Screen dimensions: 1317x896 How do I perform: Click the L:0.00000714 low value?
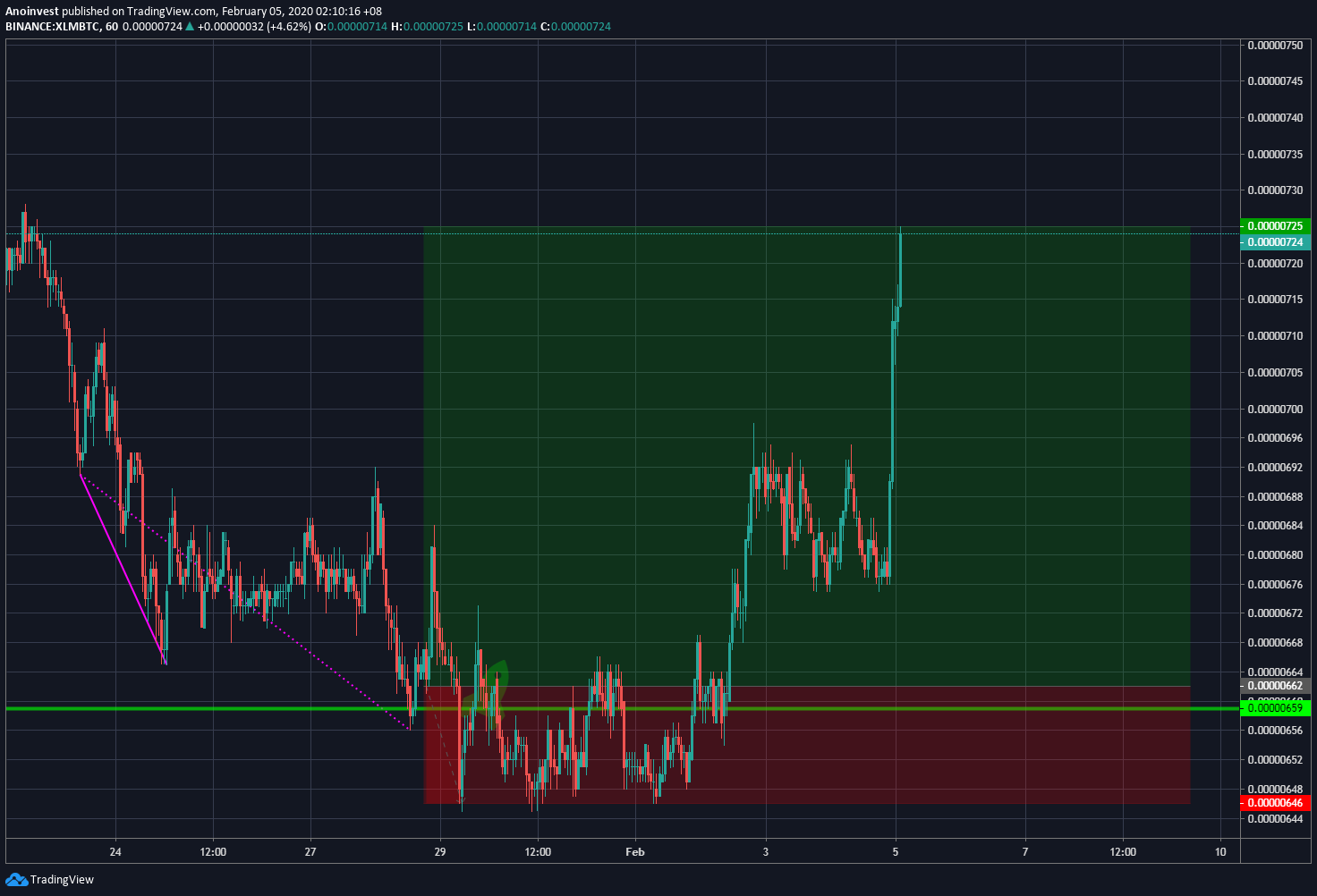click(502, 27)
